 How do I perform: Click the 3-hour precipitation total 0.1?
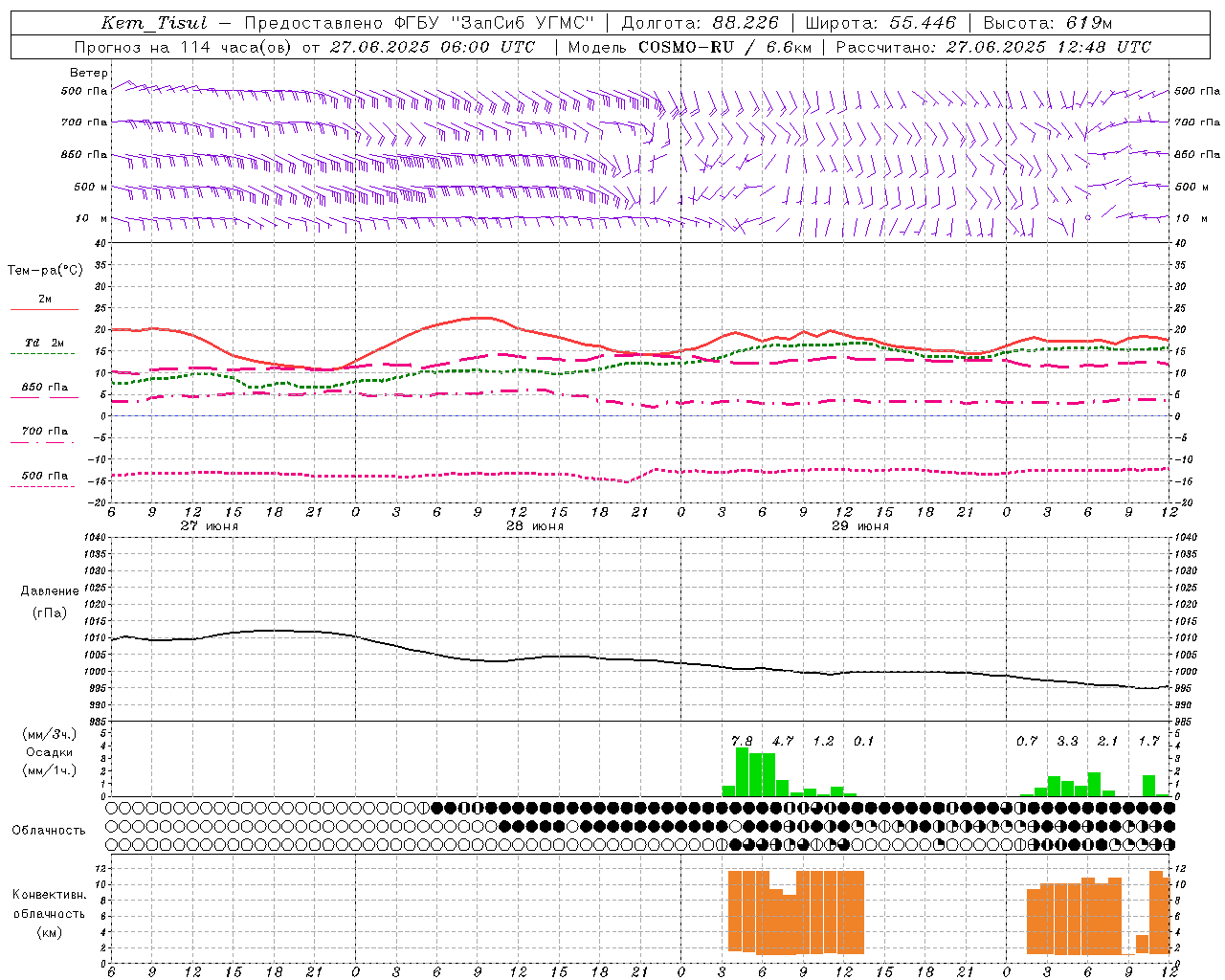(864, 741)
